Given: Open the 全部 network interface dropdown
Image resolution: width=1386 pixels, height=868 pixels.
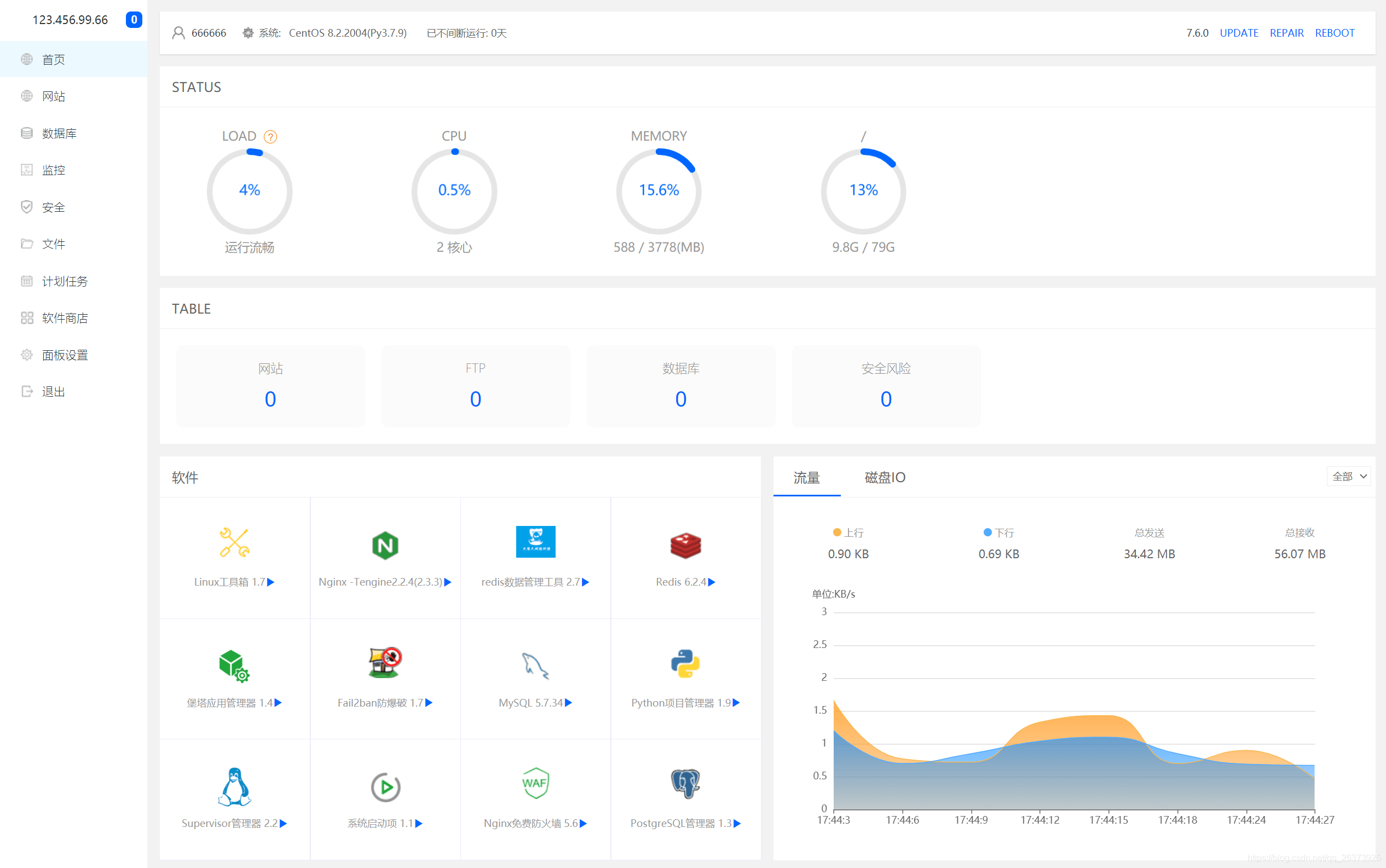Looking at the screenshot, I should [1348, 477].
